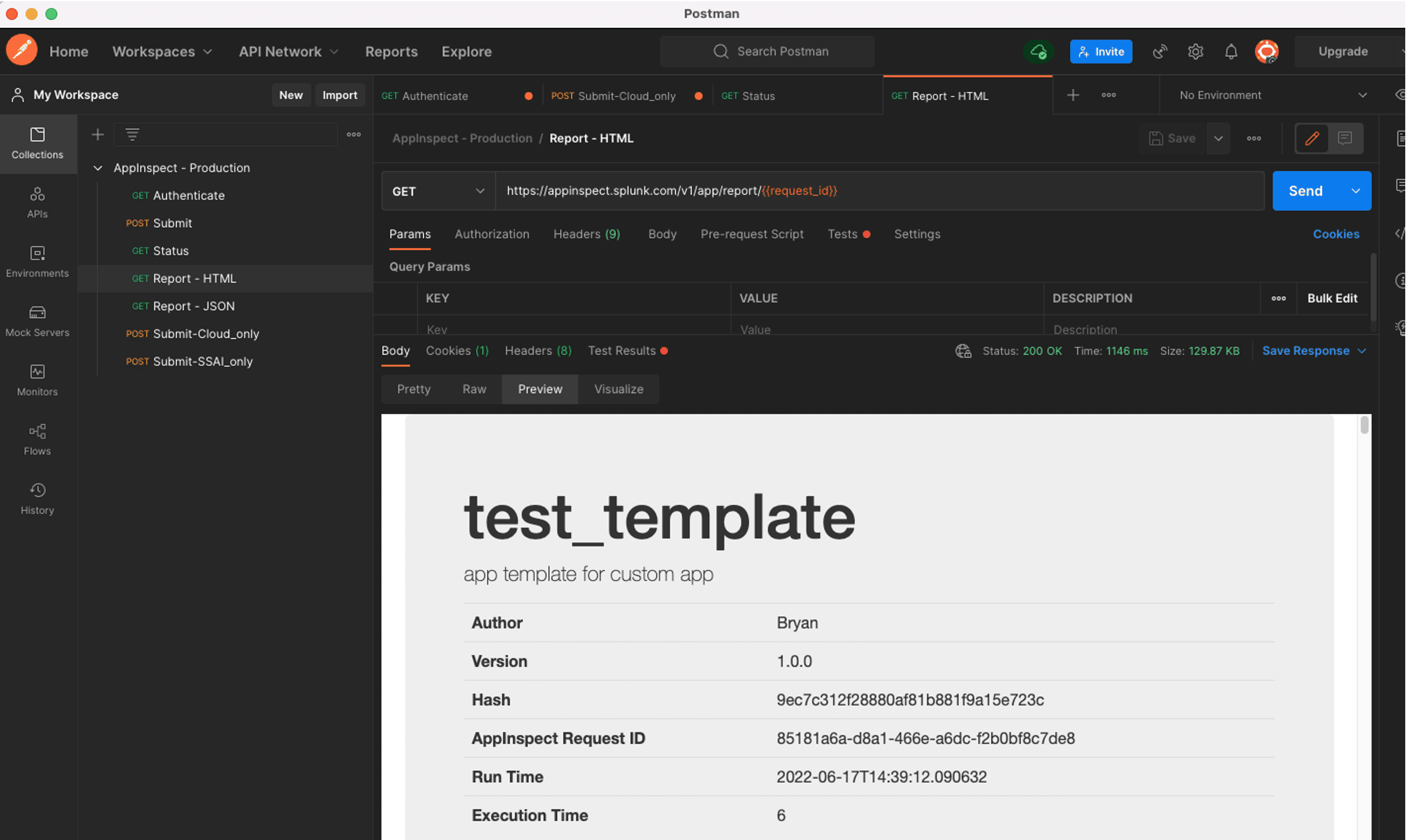
Task: Create new collection with plus icon
Action: 98,135
